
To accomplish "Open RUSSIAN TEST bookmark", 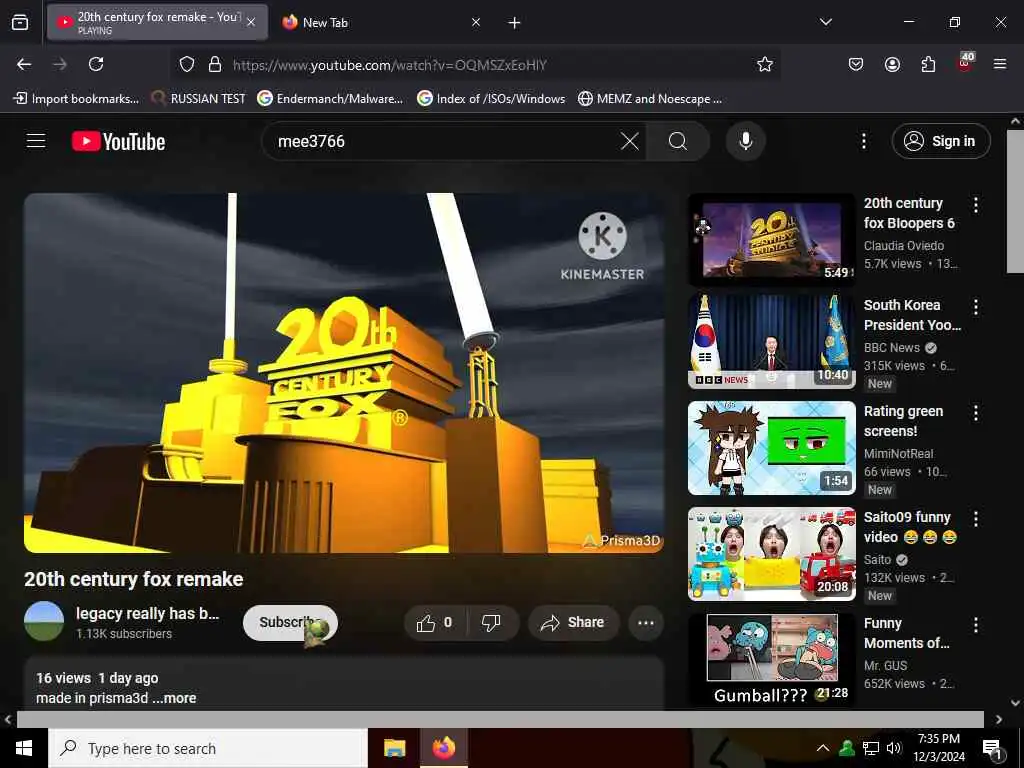I will coord(199,99).
